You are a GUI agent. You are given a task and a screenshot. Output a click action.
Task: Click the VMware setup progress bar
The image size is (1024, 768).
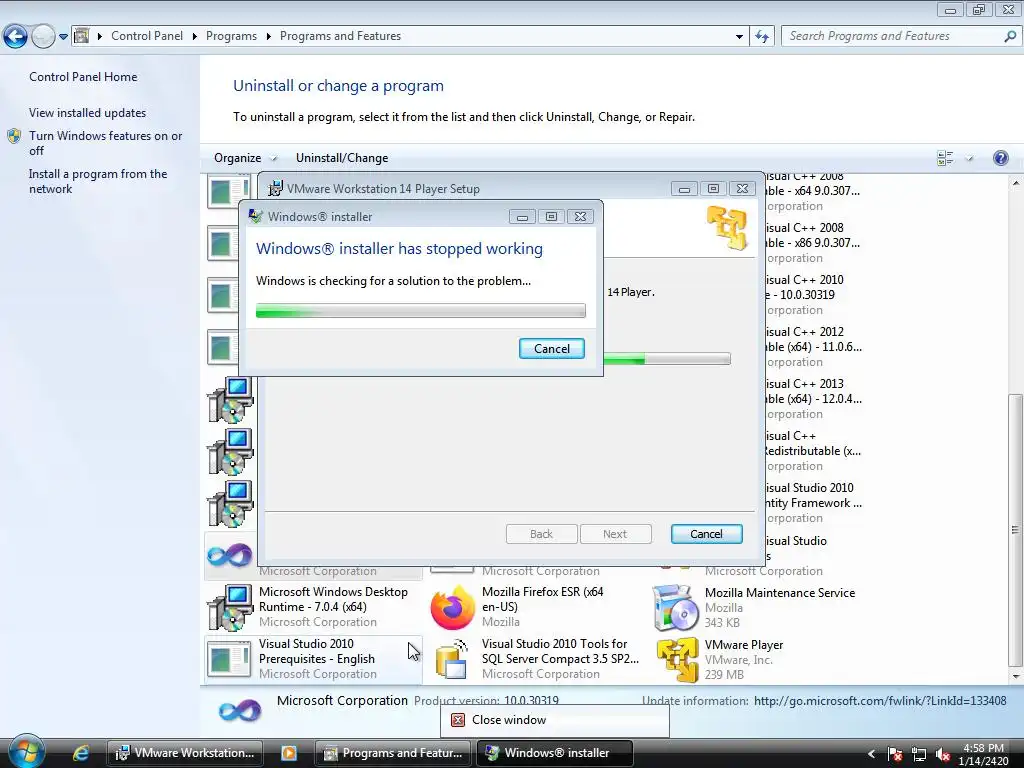click(667, 359)
